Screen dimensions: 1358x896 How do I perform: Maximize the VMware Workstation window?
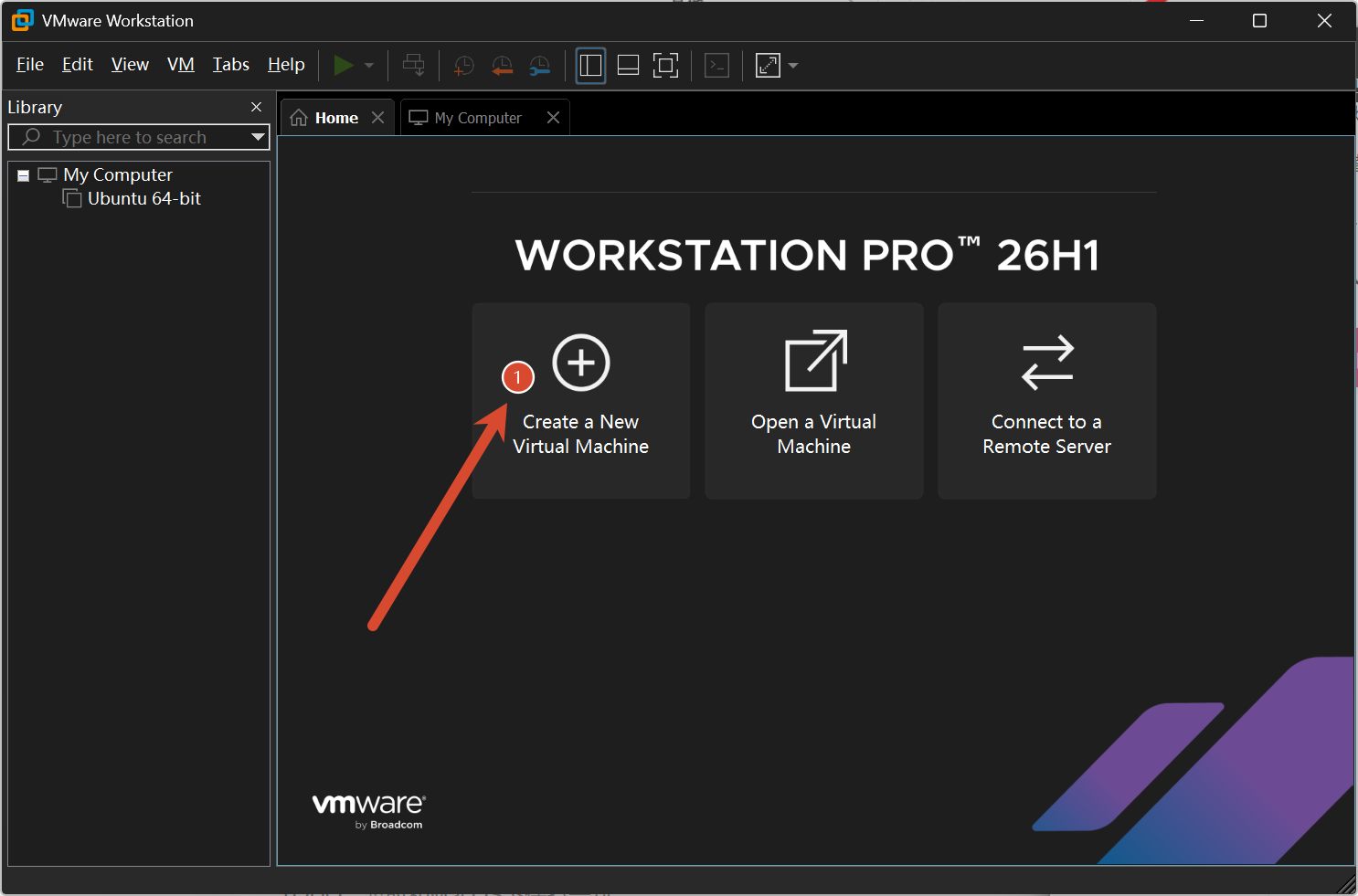1259,20
